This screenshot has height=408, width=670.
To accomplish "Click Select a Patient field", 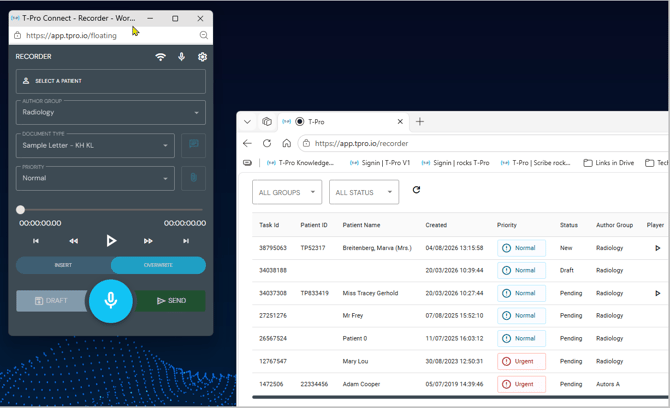I will (111, 81).
